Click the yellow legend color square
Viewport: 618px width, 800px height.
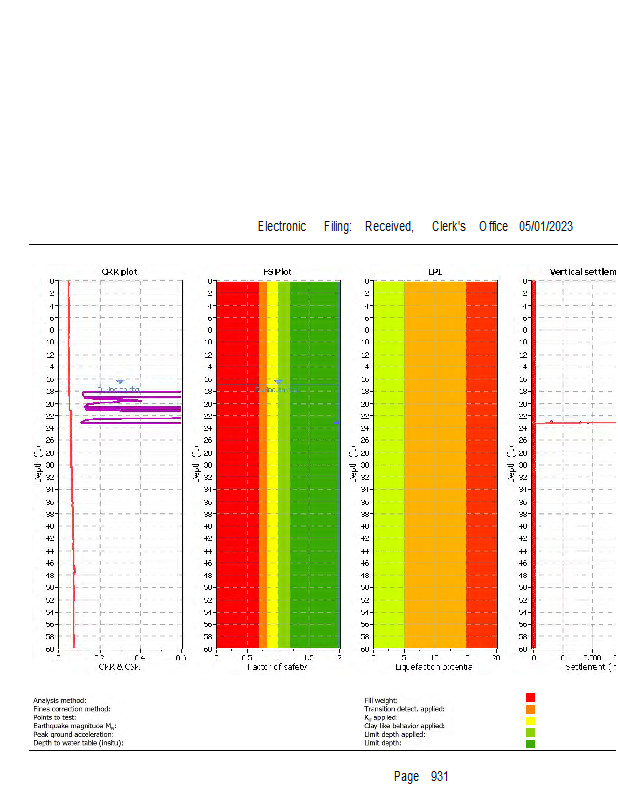coord(531,720)
